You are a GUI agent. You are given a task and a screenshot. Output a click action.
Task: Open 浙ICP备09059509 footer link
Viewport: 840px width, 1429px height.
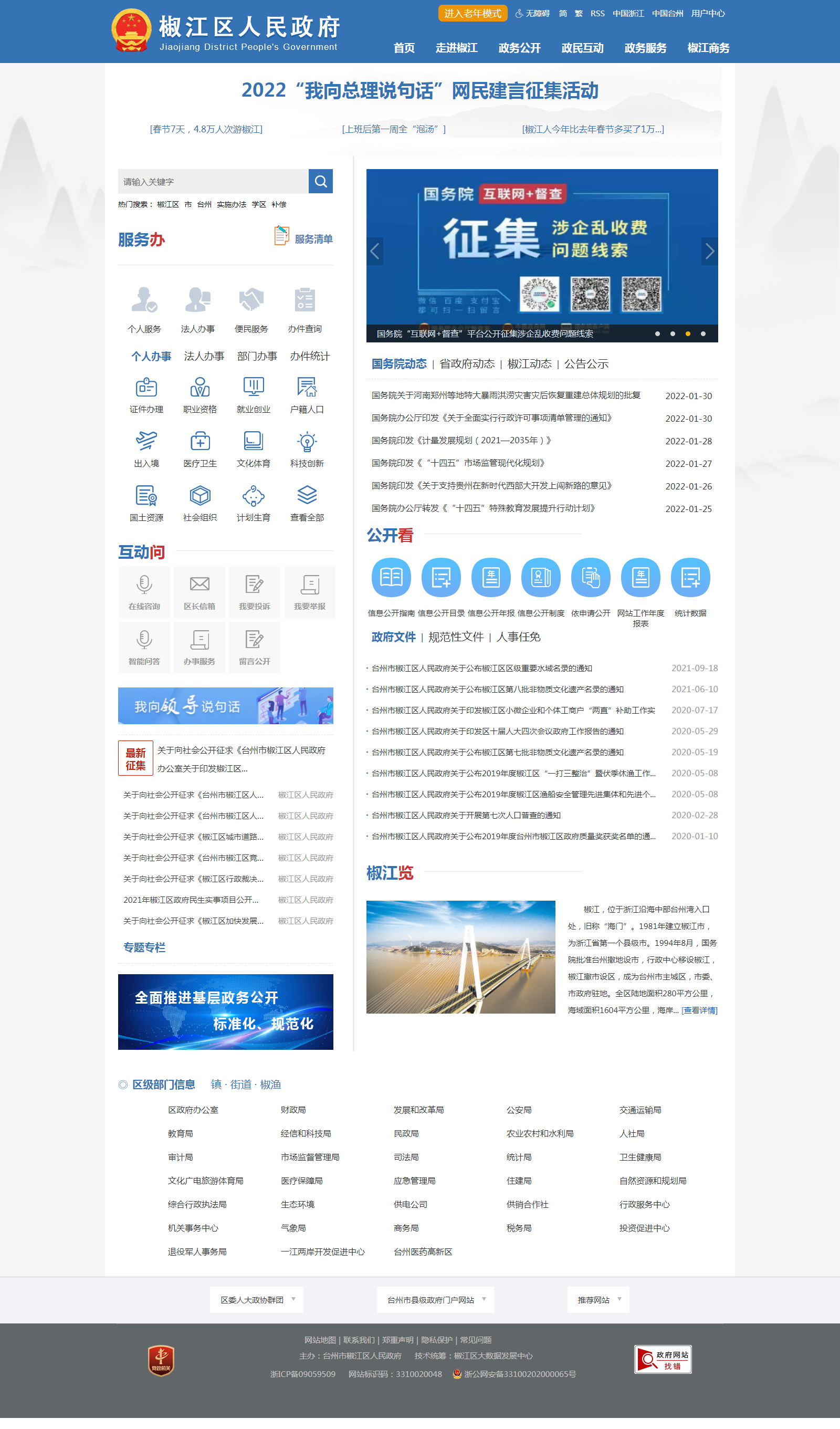(x=303, y=1374)
